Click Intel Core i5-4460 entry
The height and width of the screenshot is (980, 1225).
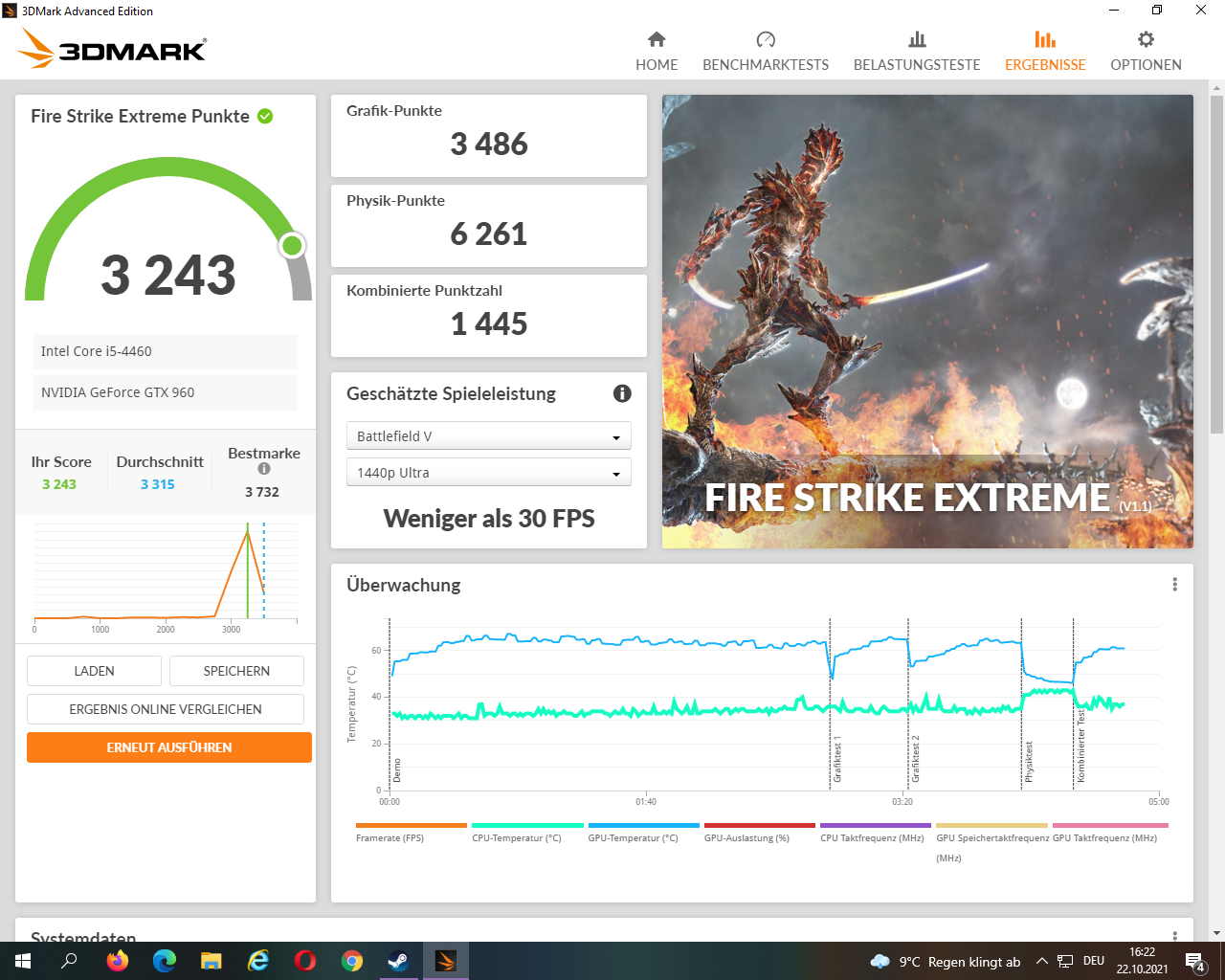(166, 351)
